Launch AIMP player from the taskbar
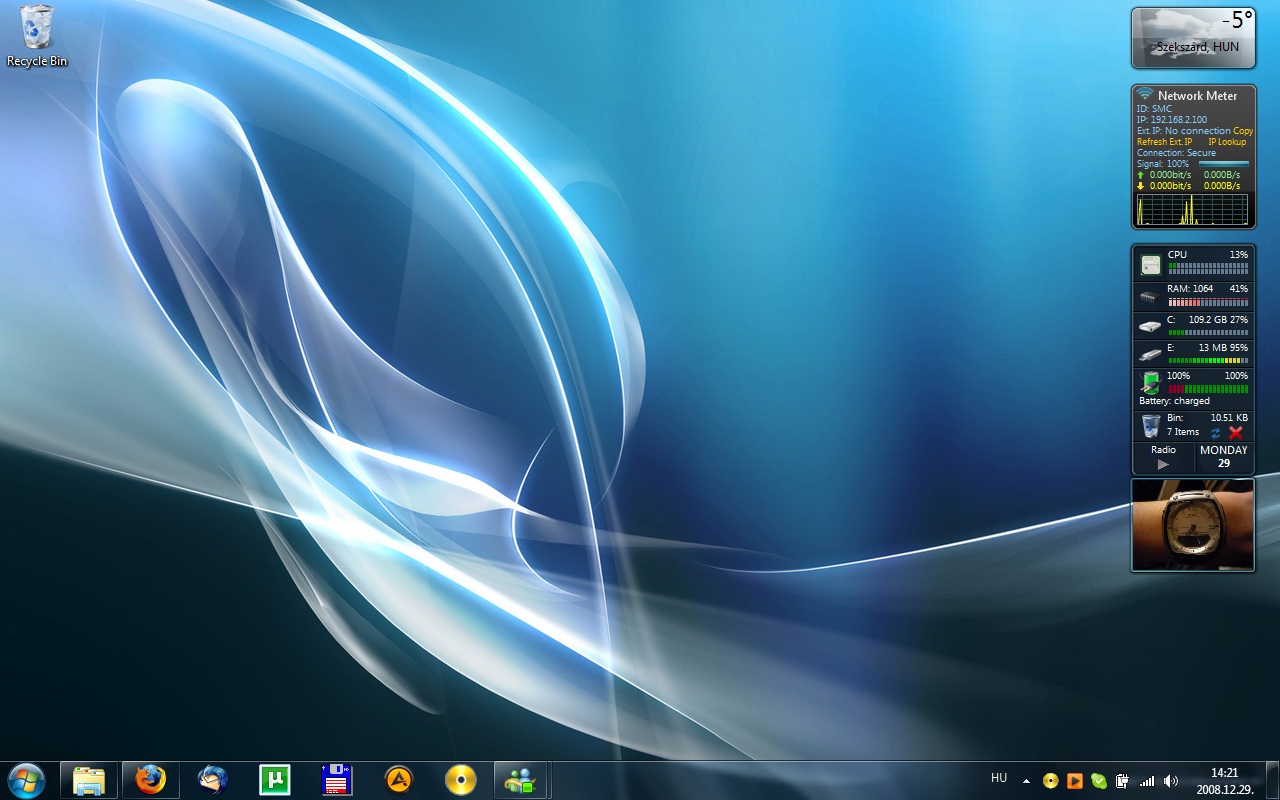Screen dimensions: 1280x800 [399, 779]
